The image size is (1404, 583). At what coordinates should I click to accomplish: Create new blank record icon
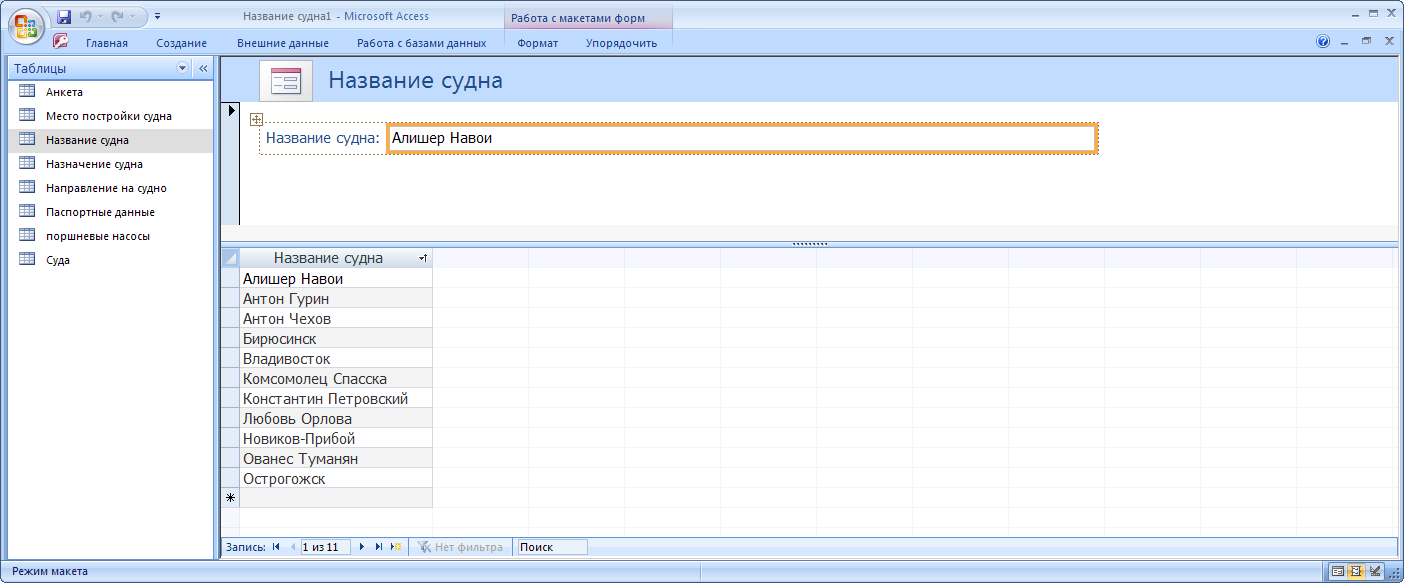coord(396,547)
